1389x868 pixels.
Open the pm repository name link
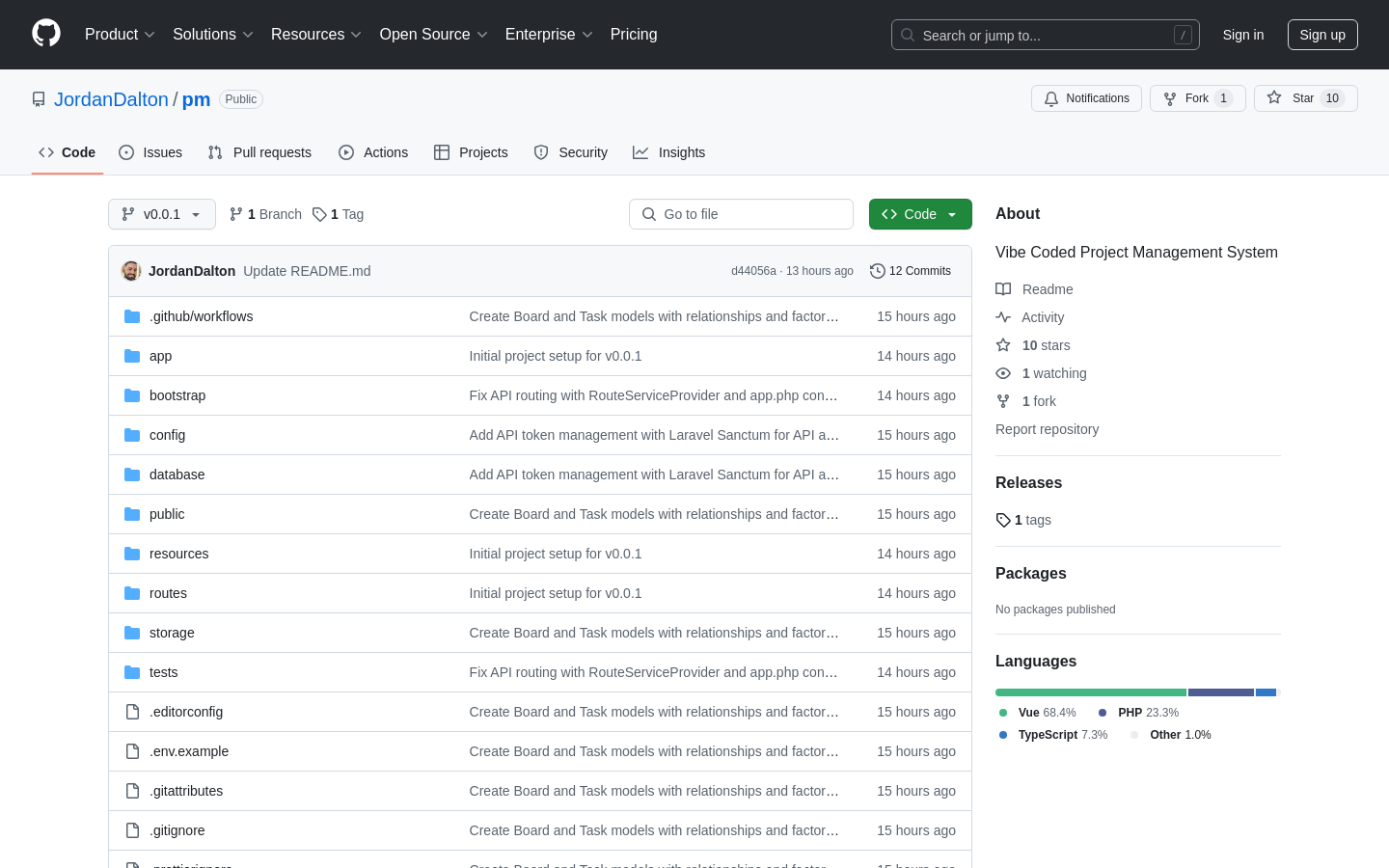coord(196,99)
